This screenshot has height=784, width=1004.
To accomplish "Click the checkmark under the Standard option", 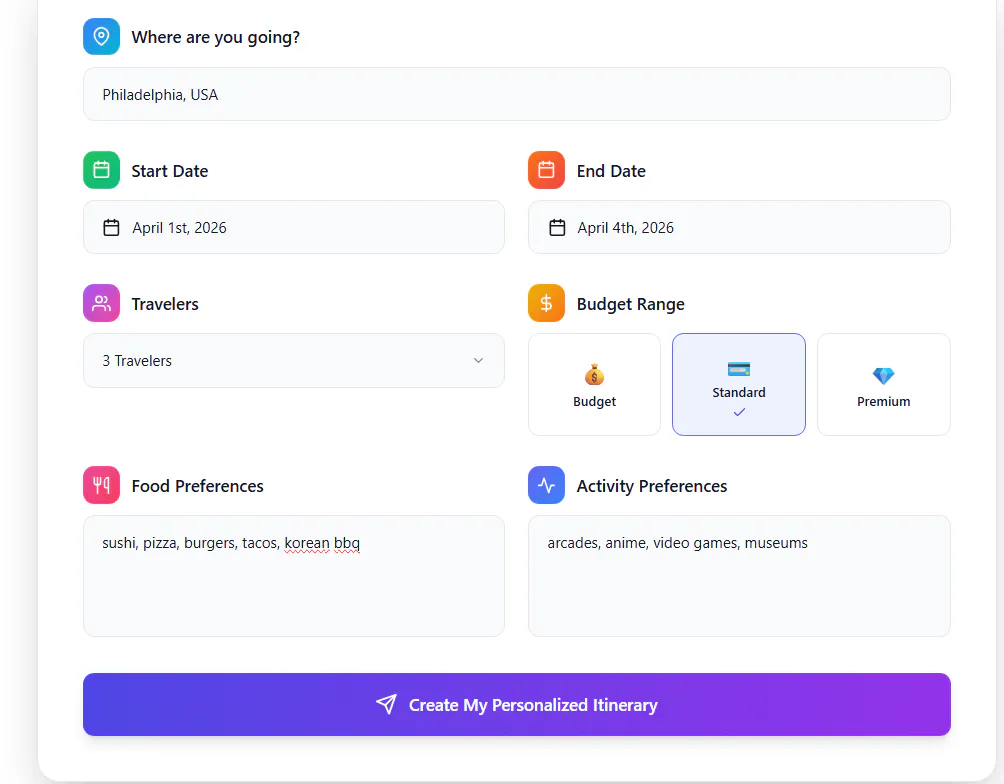I will pyautogui.click(x=739, y=412).
